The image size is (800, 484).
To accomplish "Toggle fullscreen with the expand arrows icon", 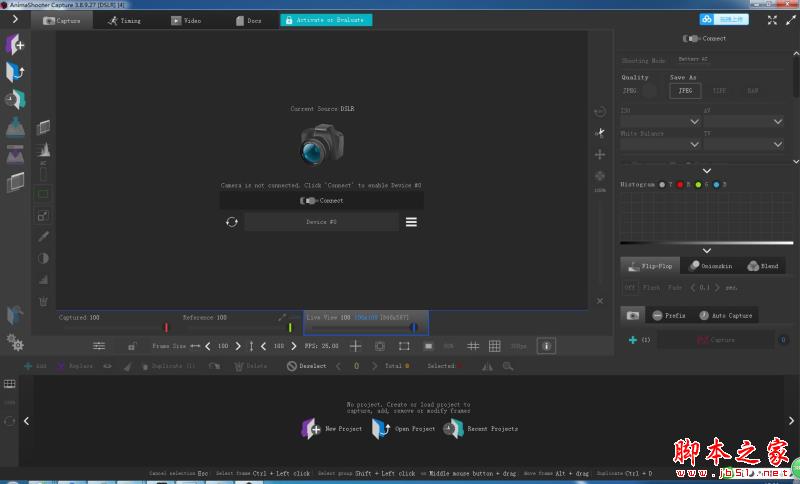I will point(772,20).
